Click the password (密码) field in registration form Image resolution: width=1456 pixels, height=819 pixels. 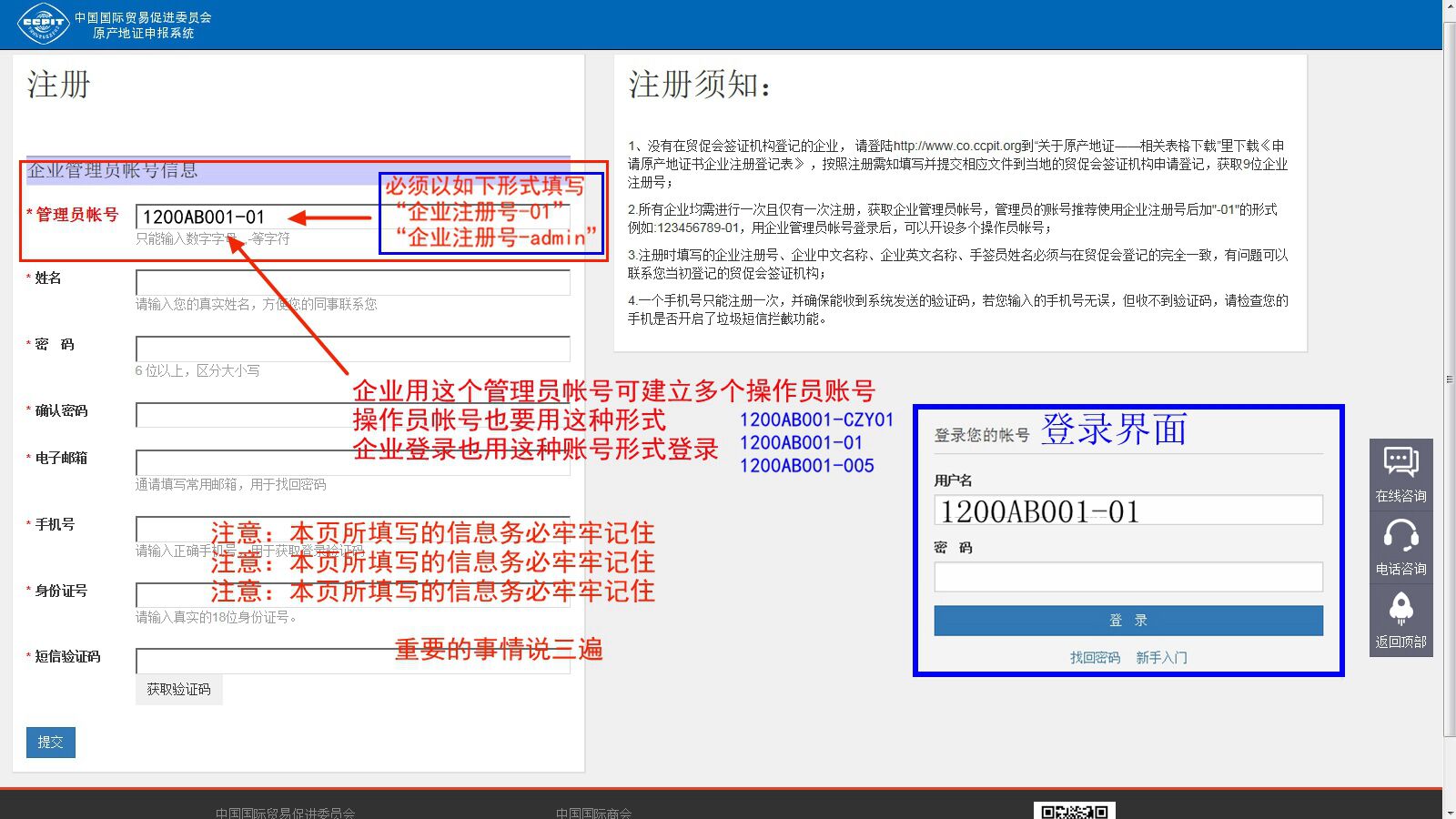click(x=352, y=349)
